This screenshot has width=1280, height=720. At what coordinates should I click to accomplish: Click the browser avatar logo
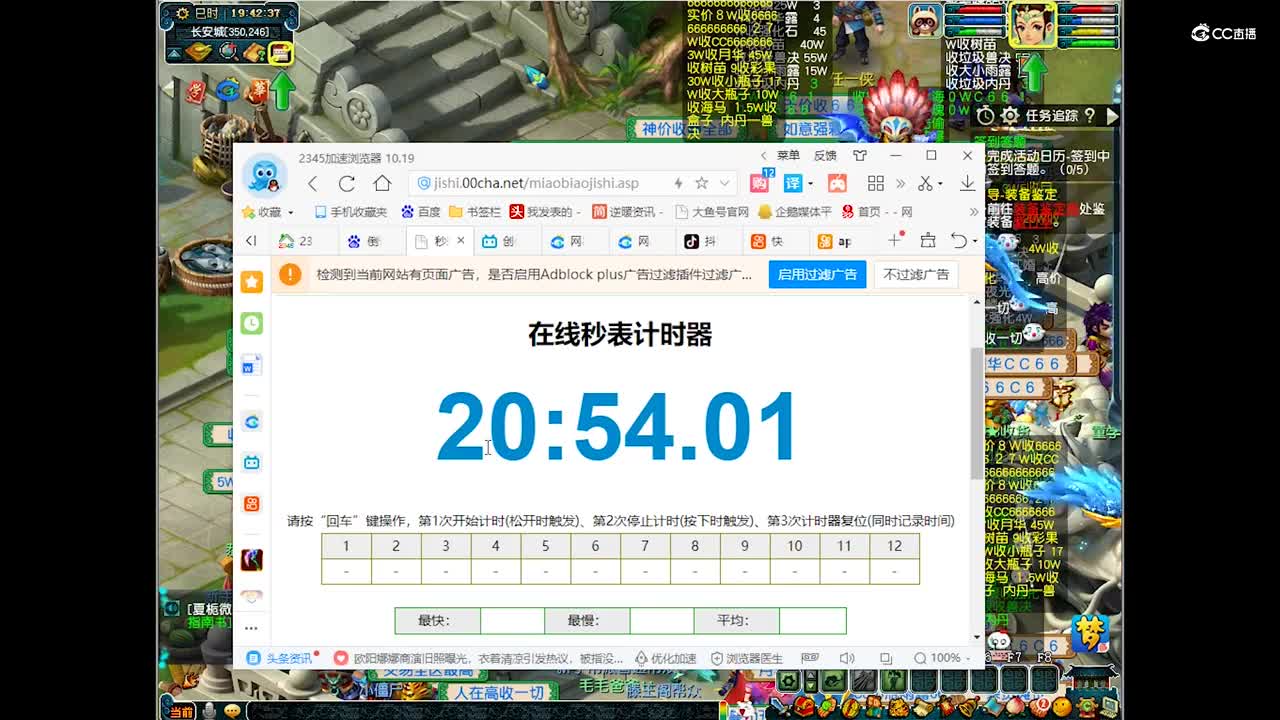(264, 177)
